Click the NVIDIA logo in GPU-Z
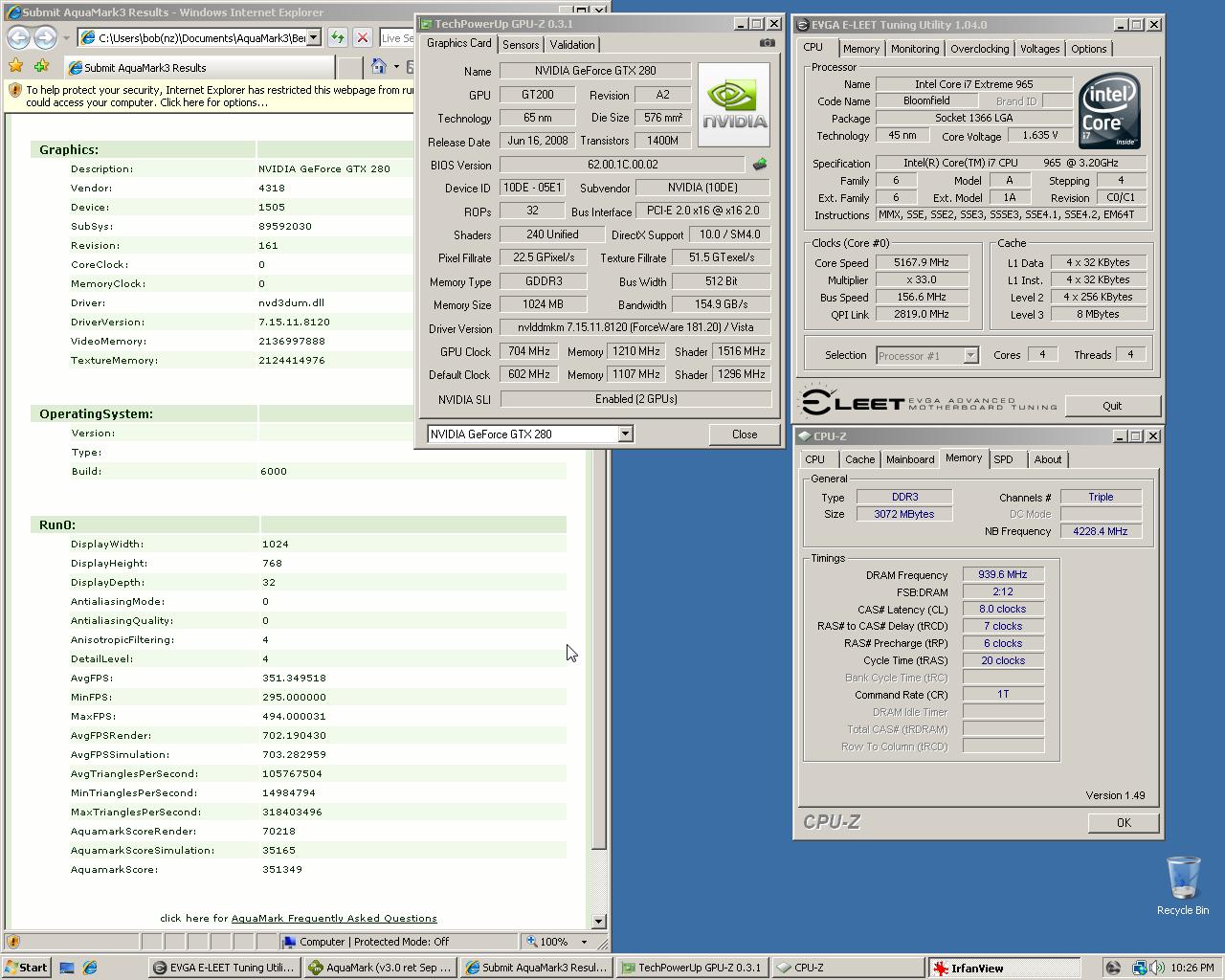This screenshot has height=980, width=1225. (733, 104)
